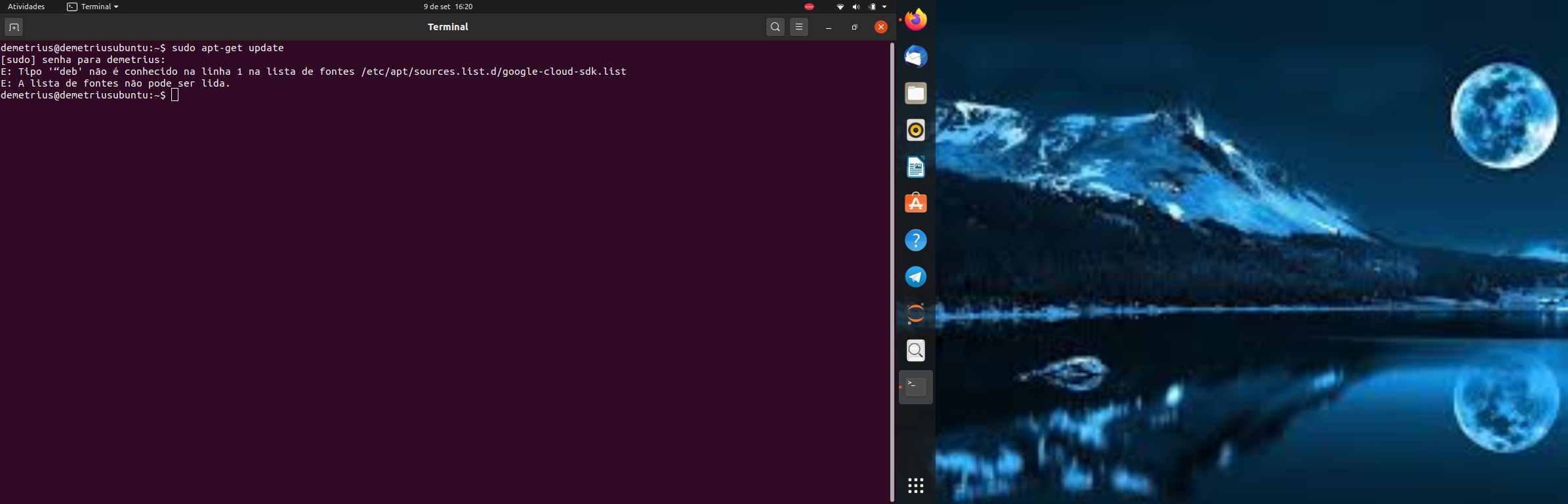Launch Telegram from the dock
Viewport: 1568px width, 504px height.
(x=916, y=277)
